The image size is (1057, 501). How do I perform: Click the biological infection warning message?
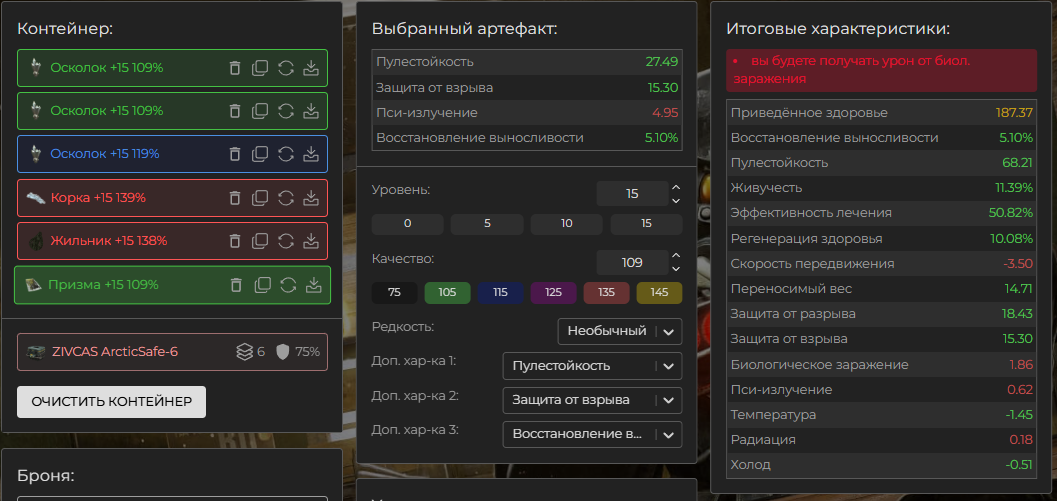point(881,70)
